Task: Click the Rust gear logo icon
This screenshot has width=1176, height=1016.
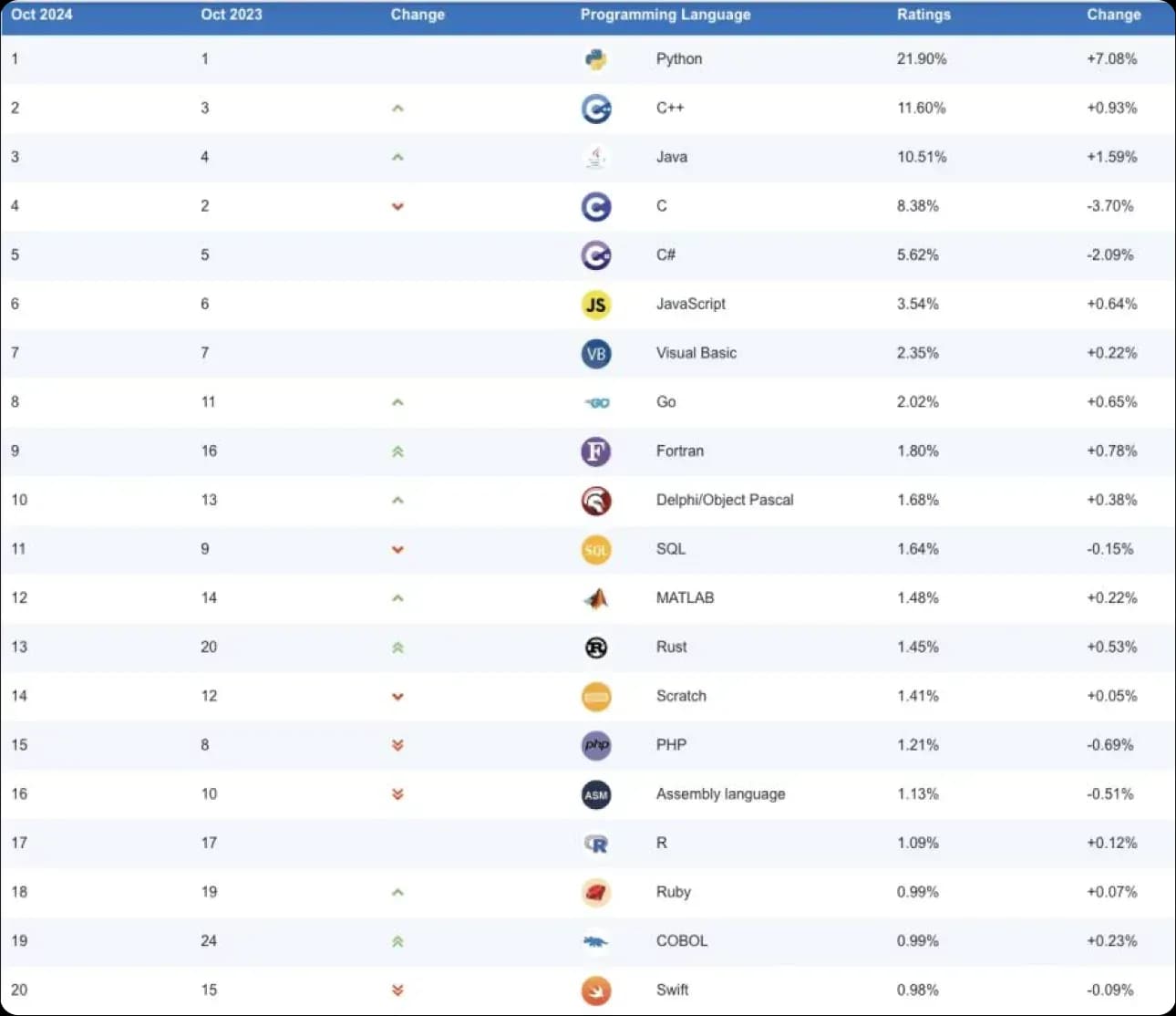Action: pyautogui.click(x=596, y=648)
